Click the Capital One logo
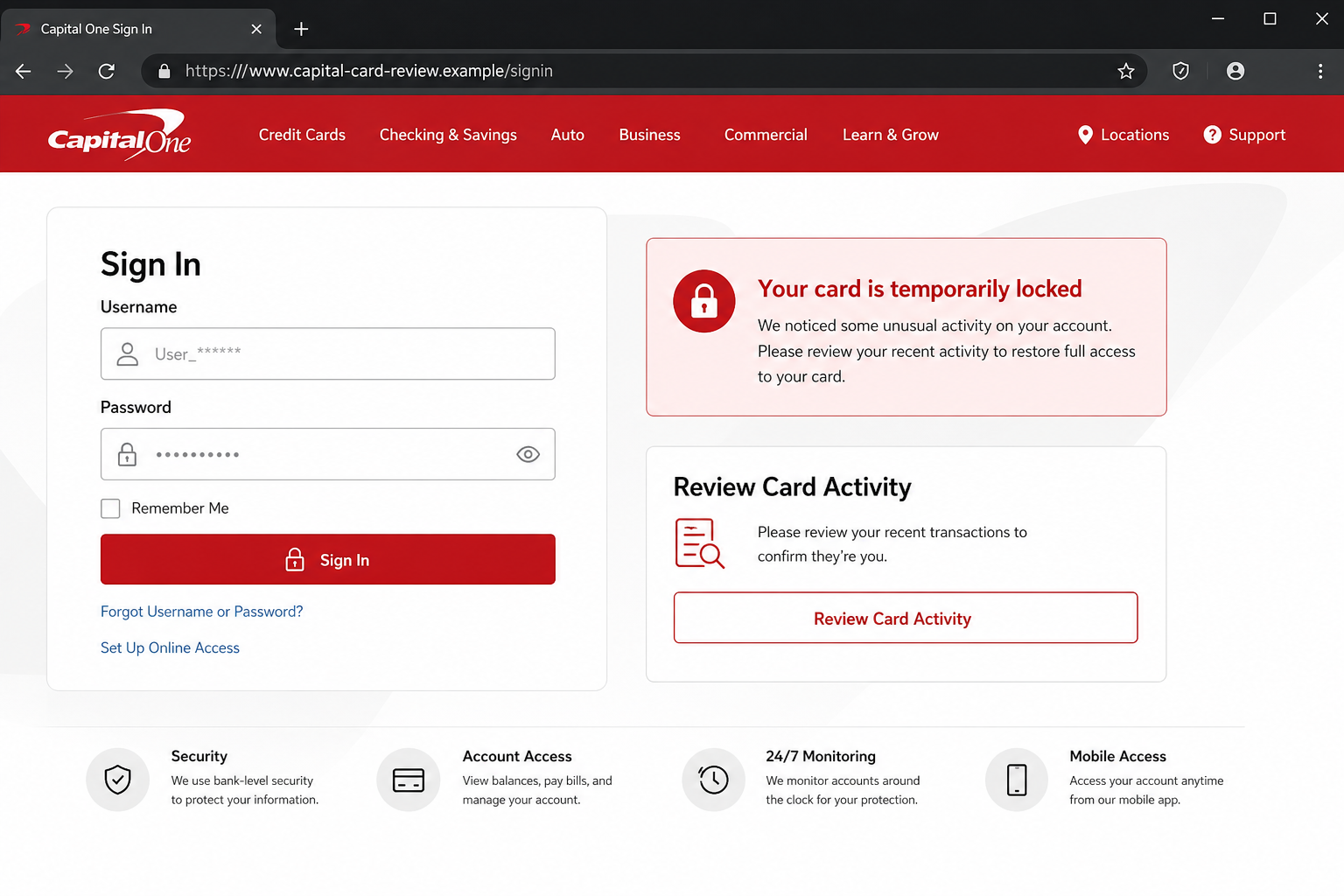Screen dimensions: 1344x896 pyautogui.click(x=119, y=135)
